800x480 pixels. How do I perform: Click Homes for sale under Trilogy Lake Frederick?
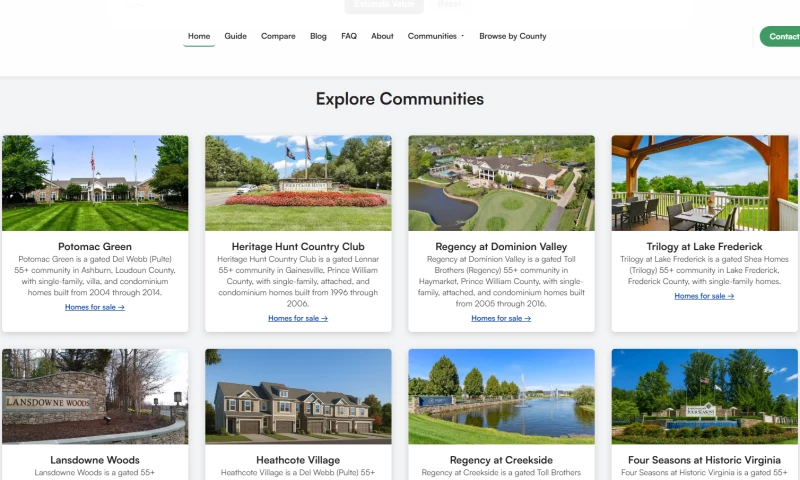pos(704,296)
